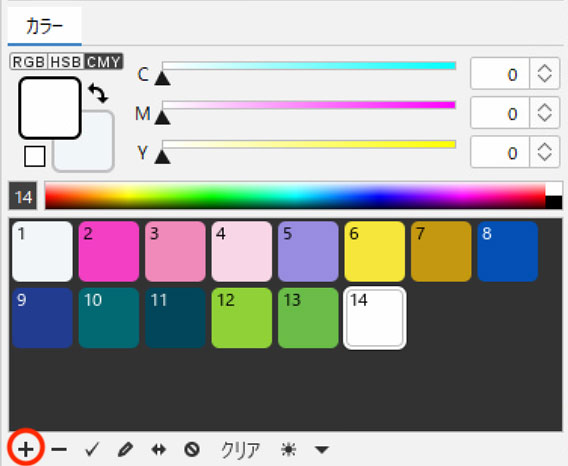This screenshot has width=568, height=466.
Task: Click the stepper arrows for Y value
Action: [x=544, y=152]
